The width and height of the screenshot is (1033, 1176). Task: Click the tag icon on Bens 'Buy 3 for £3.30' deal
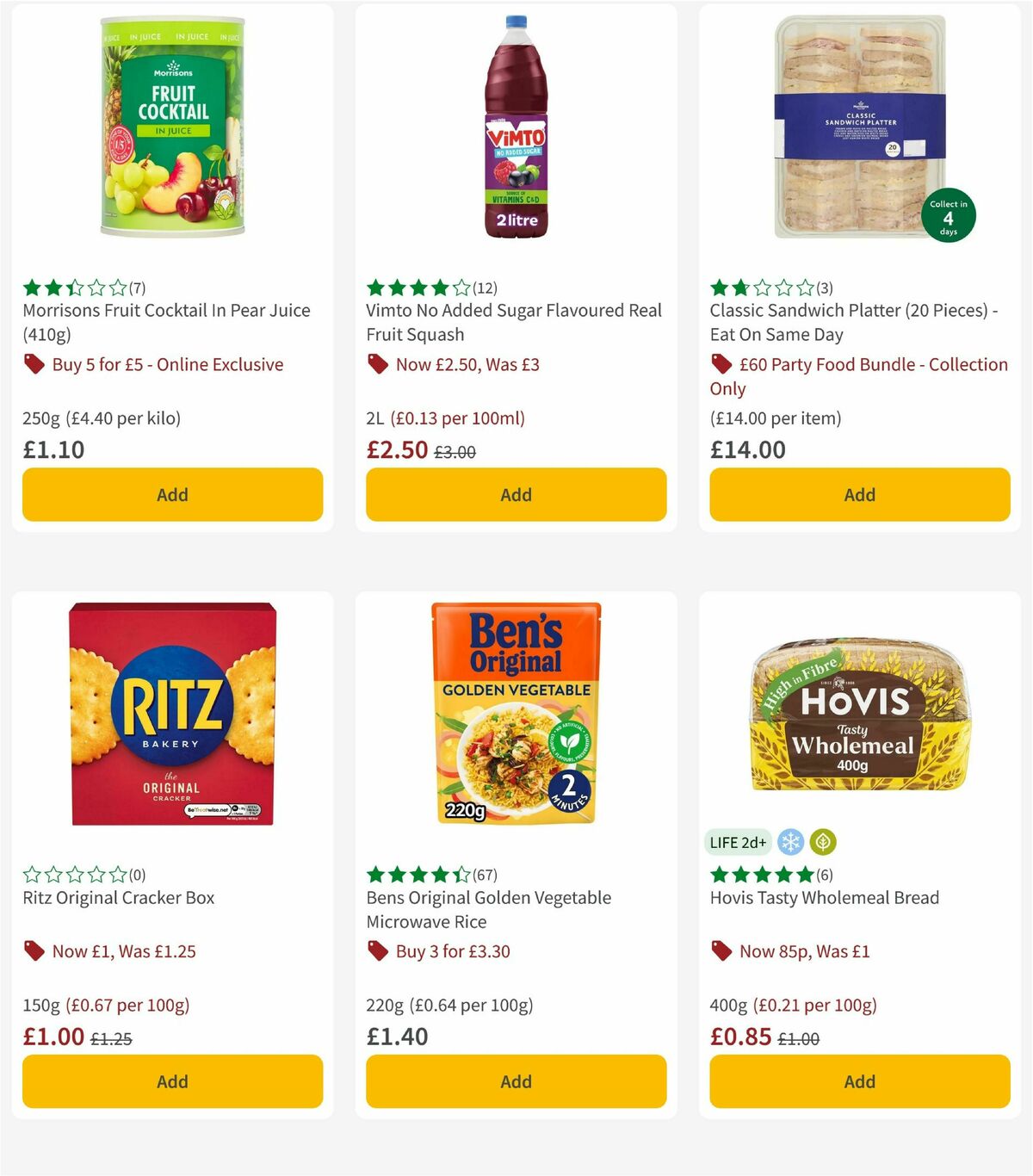377,951
